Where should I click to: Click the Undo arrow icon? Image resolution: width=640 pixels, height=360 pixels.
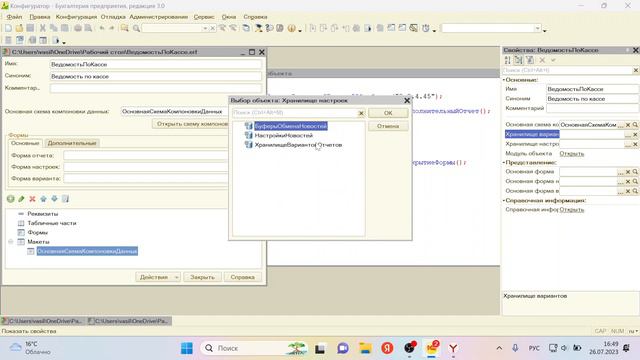click(102, 28)
